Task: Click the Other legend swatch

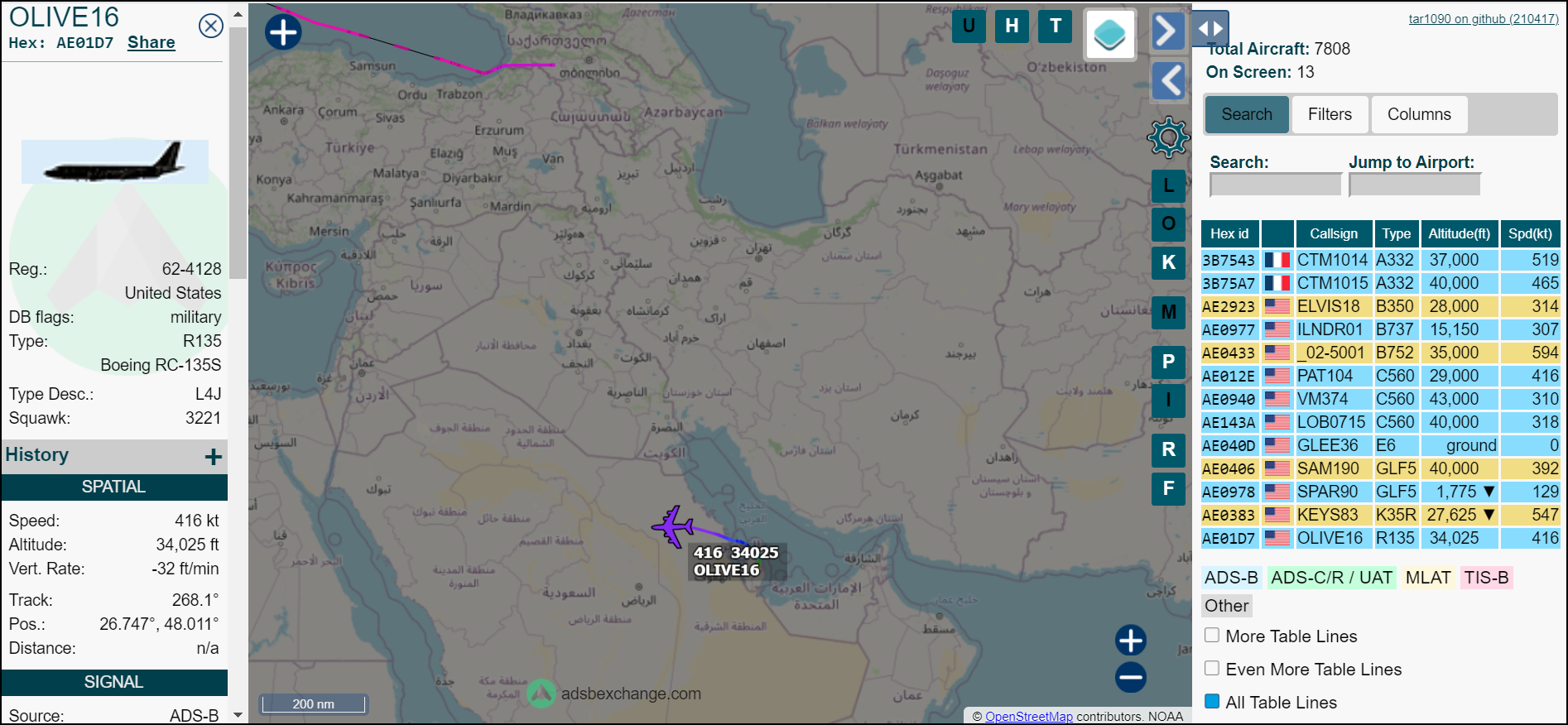Action: tap(1227, 606)
